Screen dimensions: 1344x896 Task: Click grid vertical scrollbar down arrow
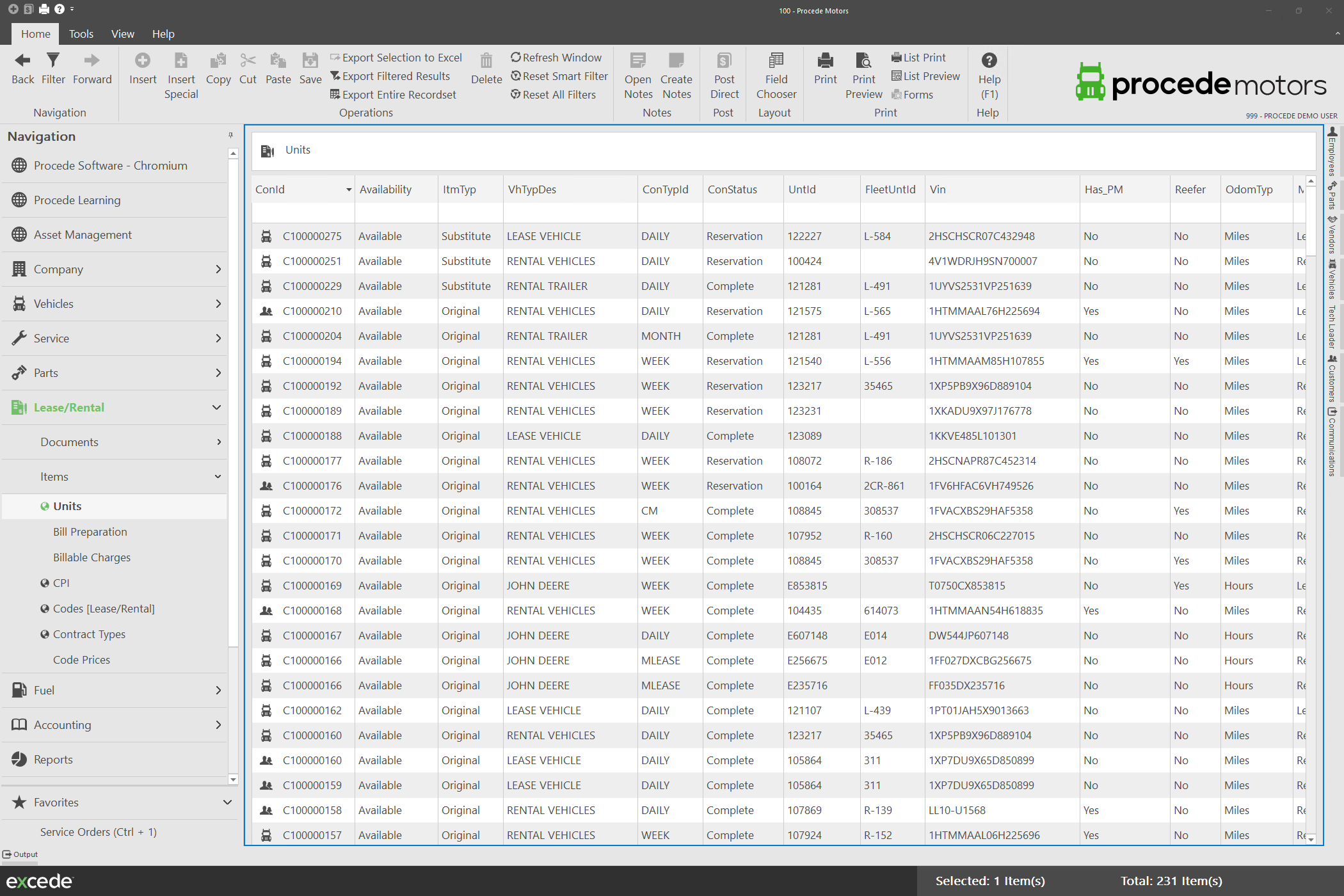[1311, 838]
